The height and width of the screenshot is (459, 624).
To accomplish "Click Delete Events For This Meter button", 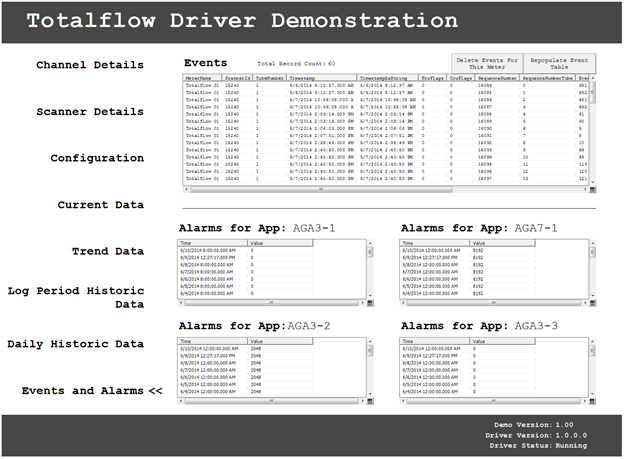I will [x=487, y=64].
